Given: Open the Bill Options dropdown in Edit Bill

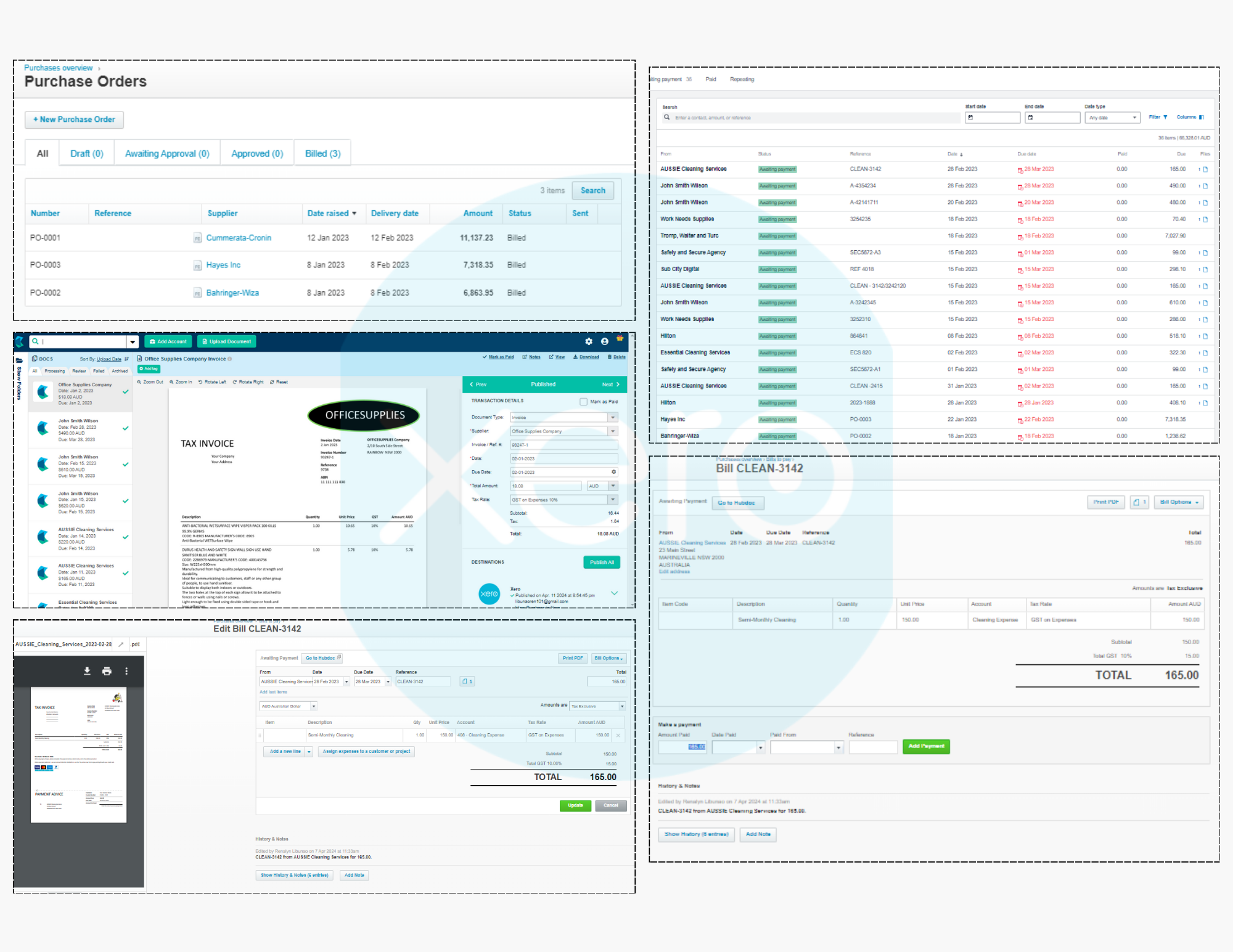Looking at the screenshot, I should [x=608, y=658].
